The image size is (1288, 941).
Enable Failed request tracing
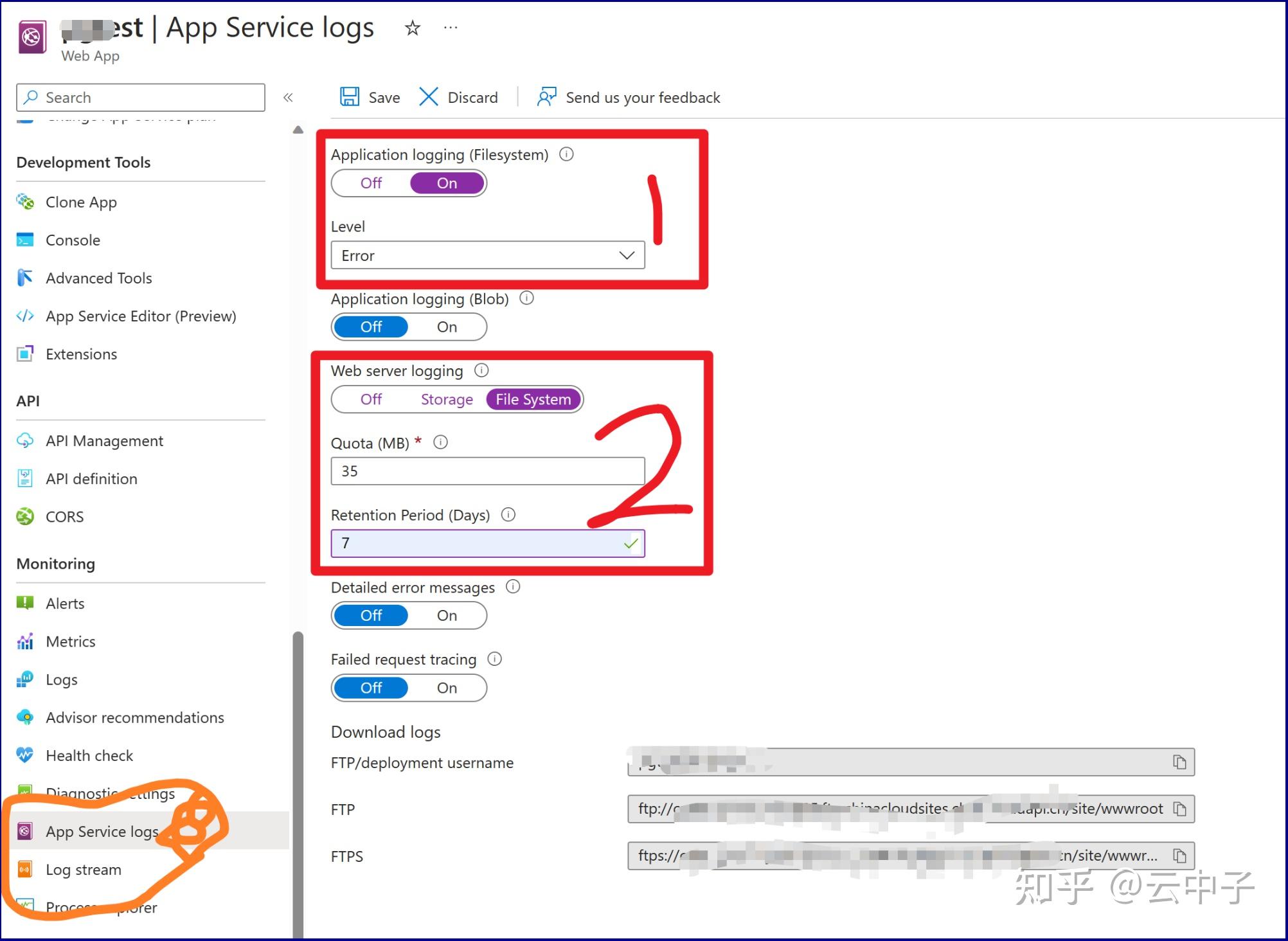(x=447, y=688)
